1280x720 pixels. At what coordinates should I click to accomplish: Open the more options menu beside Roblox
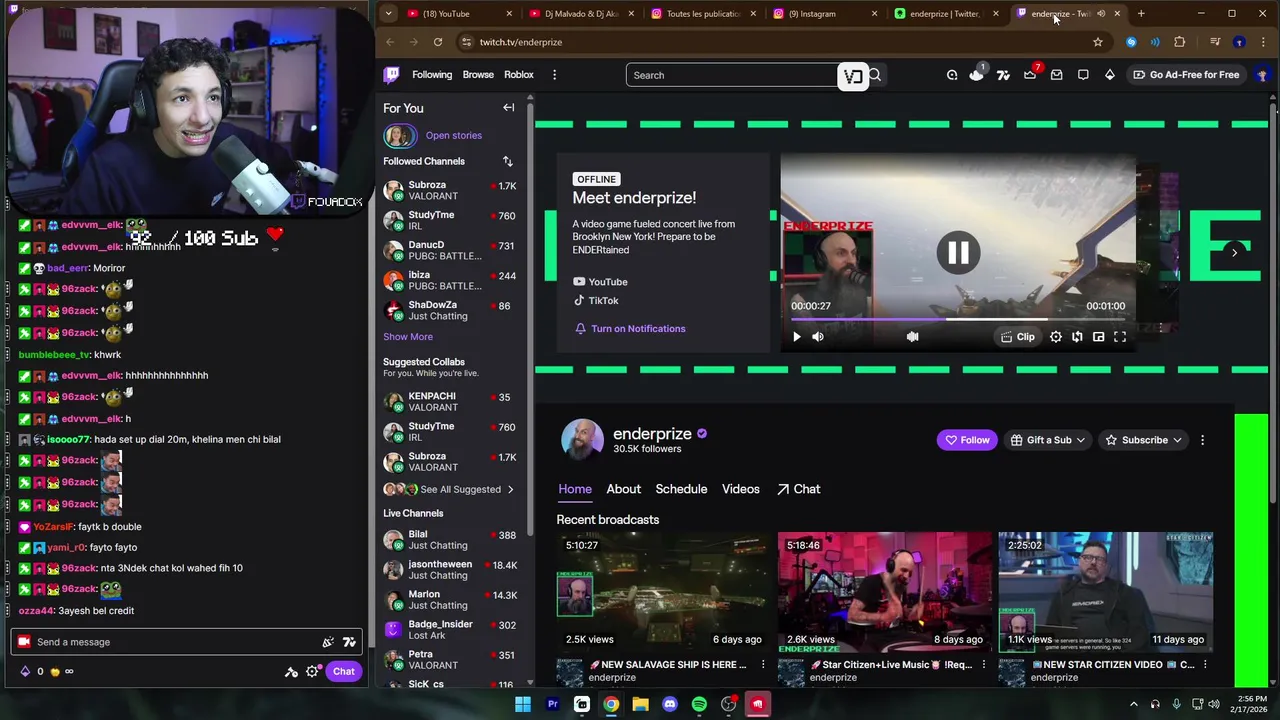tap(554, 75)
